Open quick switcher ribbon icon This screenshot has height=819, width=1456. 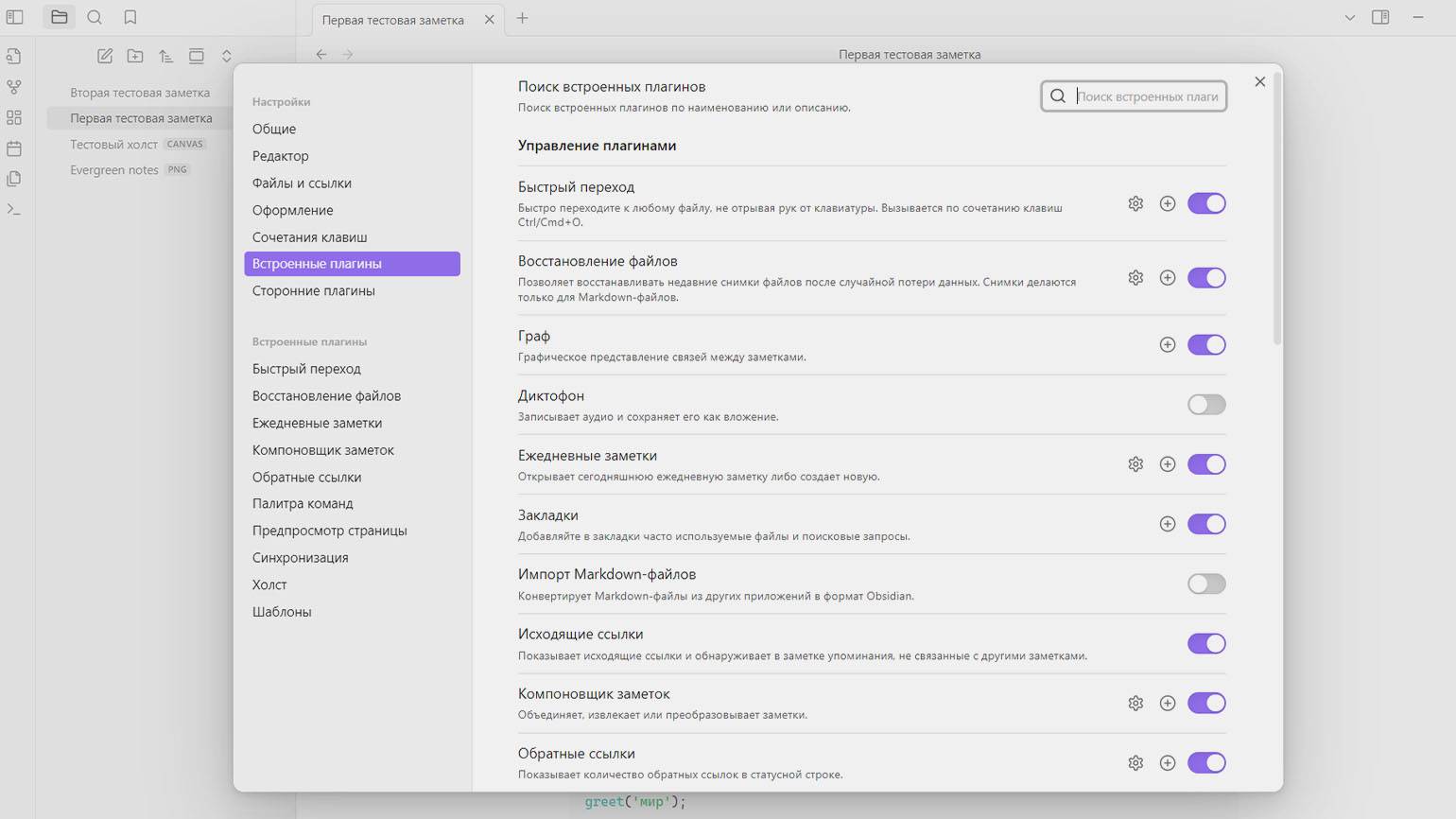[x=14, y=57]
